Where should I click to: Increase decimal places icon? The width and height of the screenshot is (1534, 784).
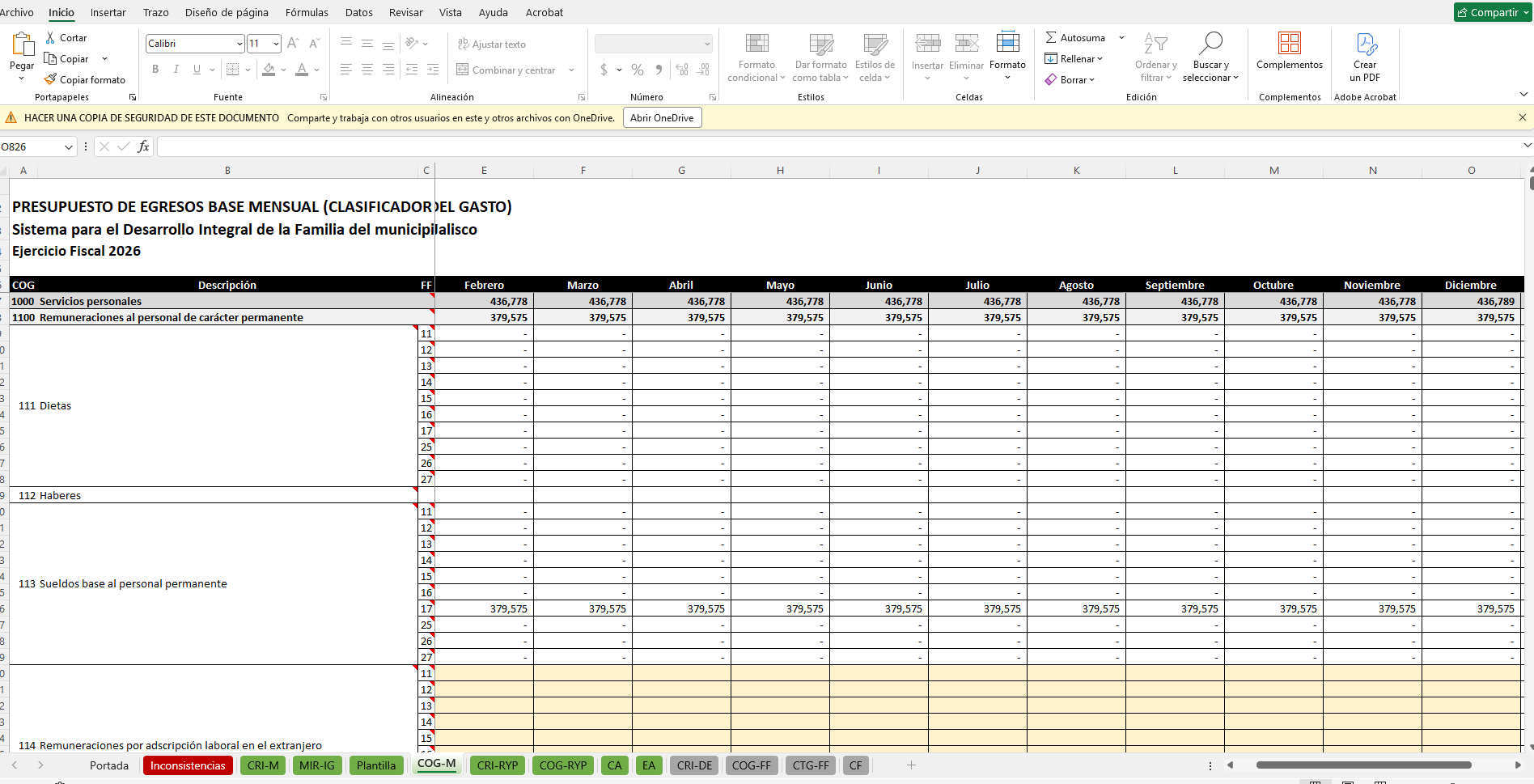[x=682, y=70]
